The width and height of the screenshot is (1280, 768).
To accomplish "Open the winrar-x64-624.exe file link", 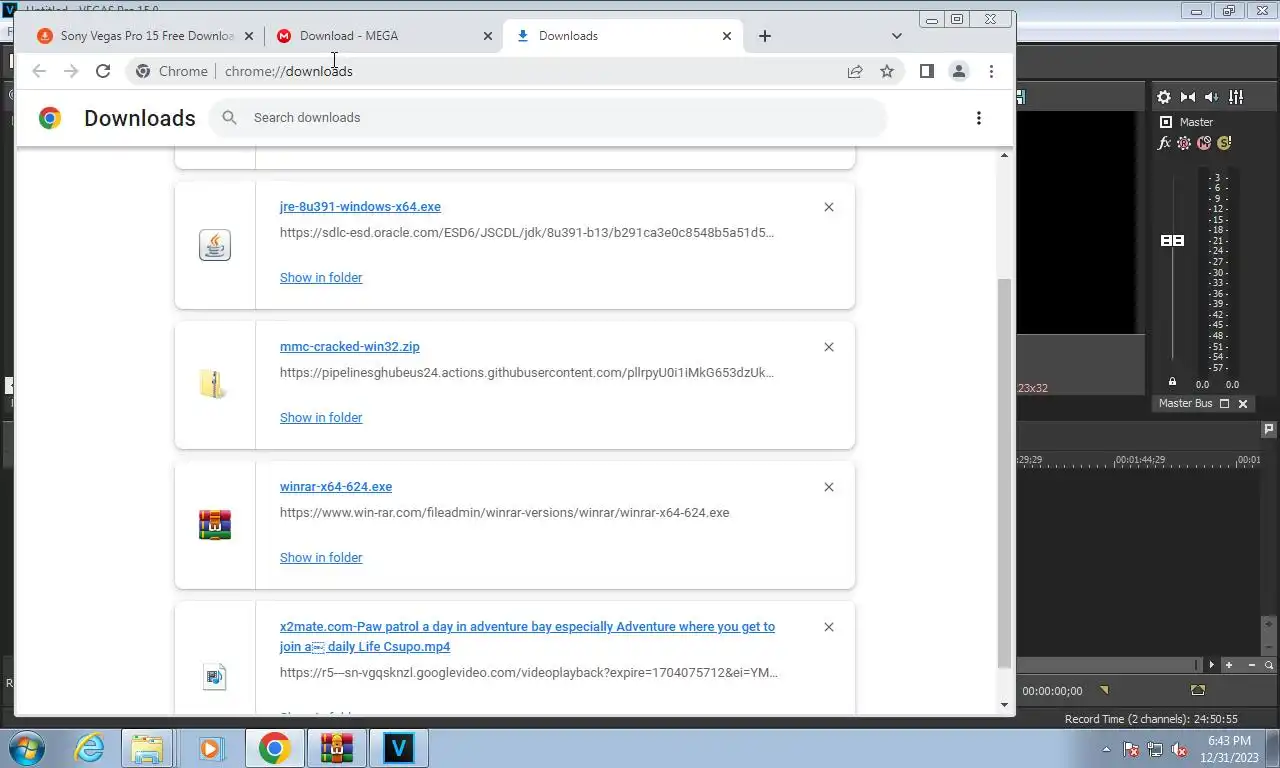I will [336, 487].
